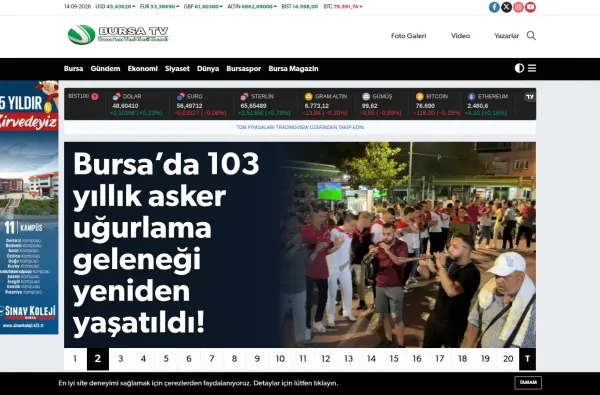Click the Dolar currency icon in ticker
Viewport: 600px width, 395px height.
point(116,96)
